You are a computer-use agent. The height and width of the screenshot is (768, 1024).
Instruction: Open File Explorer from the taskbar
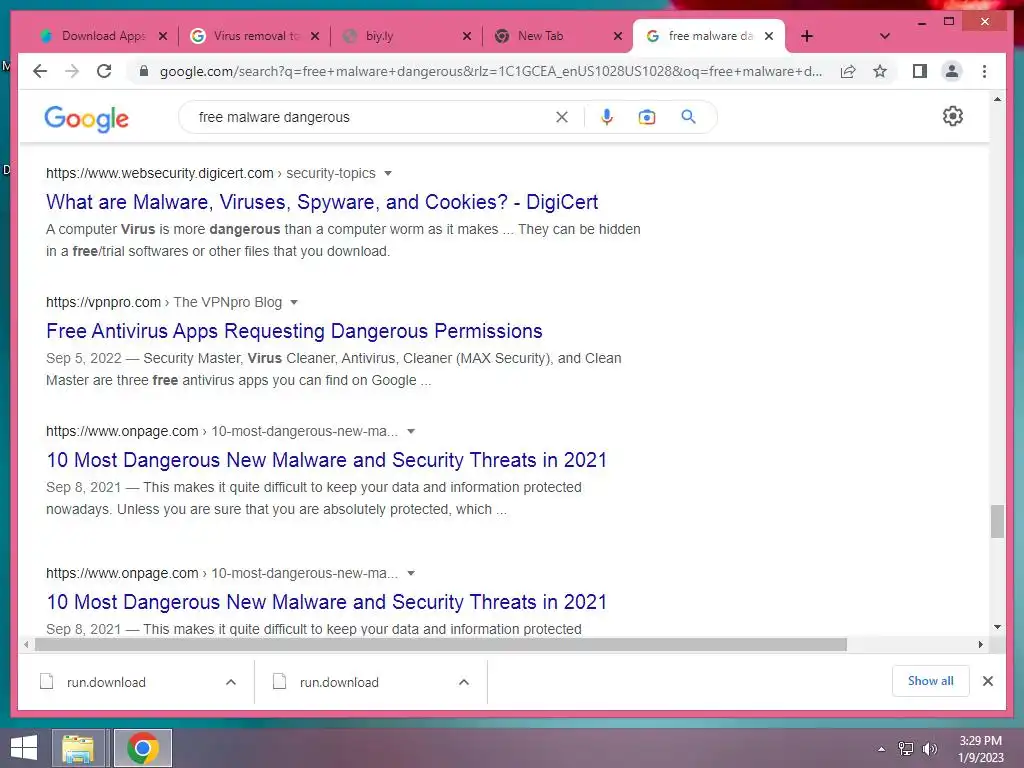78,748
